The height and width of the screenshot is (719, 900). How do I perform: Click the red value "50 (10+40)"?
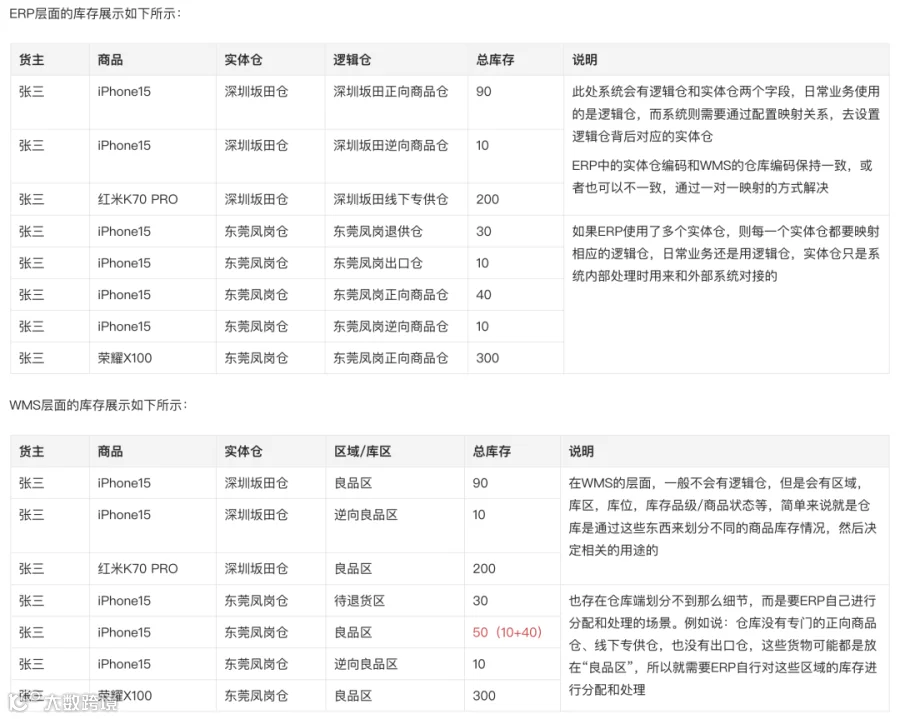click(x=507, y=632)
